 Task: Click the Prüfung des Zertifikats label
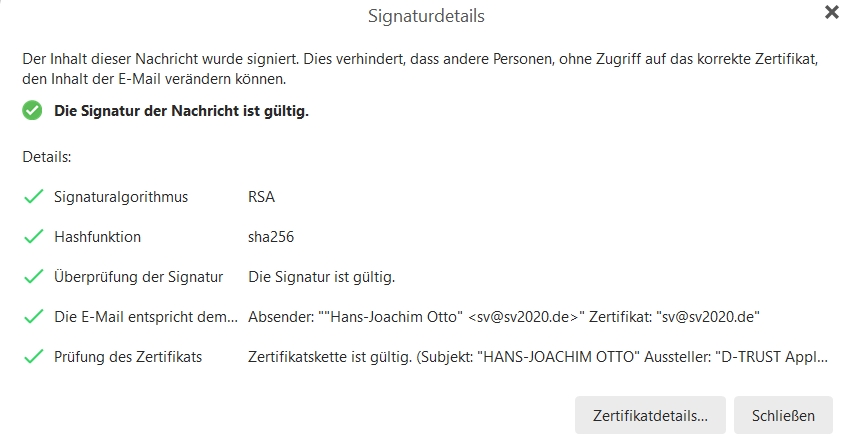tap(128, 356)
